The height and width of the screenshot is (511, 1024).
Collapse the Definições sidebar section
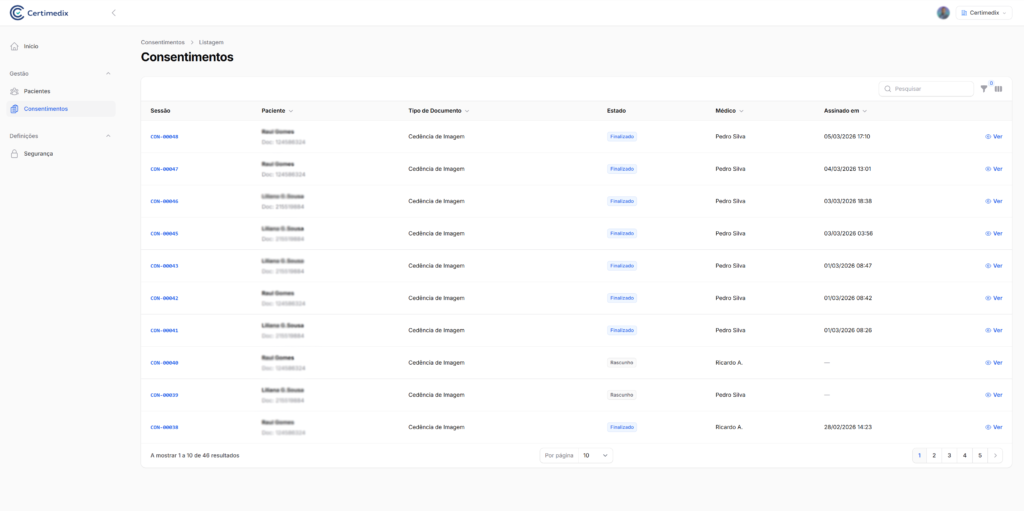pos(108,136)
